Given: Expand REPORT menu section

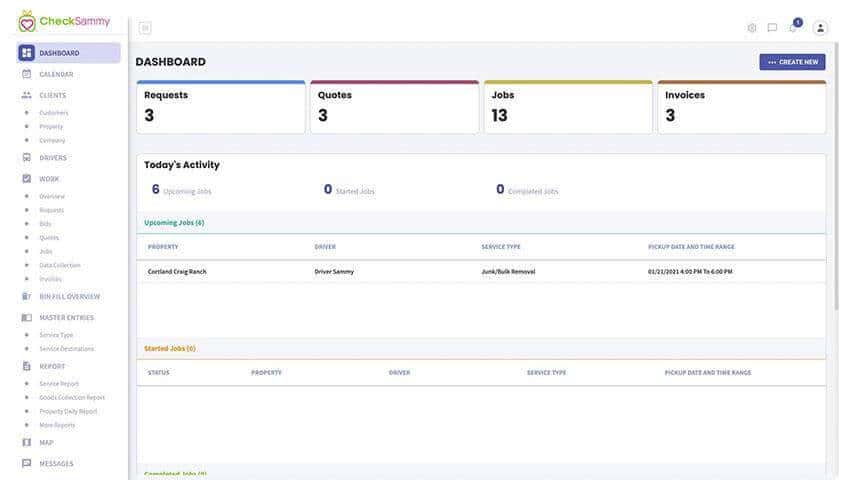Looking at the screenshot, I should pos(51,367).
